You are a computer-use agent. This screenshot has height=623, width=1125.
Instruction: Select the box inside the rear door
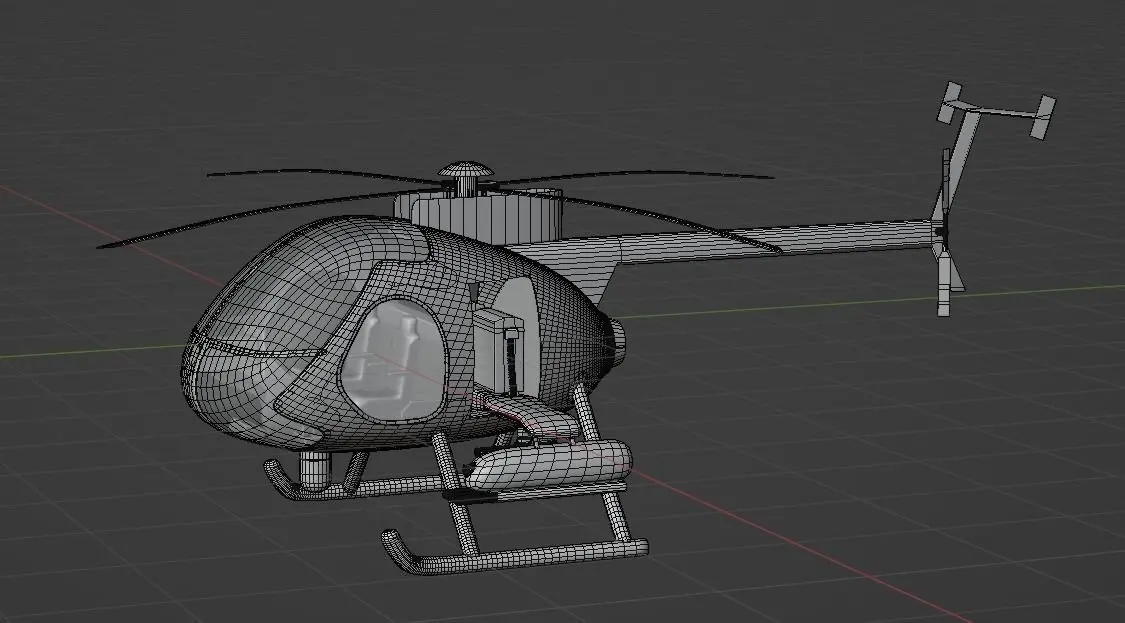497,350
